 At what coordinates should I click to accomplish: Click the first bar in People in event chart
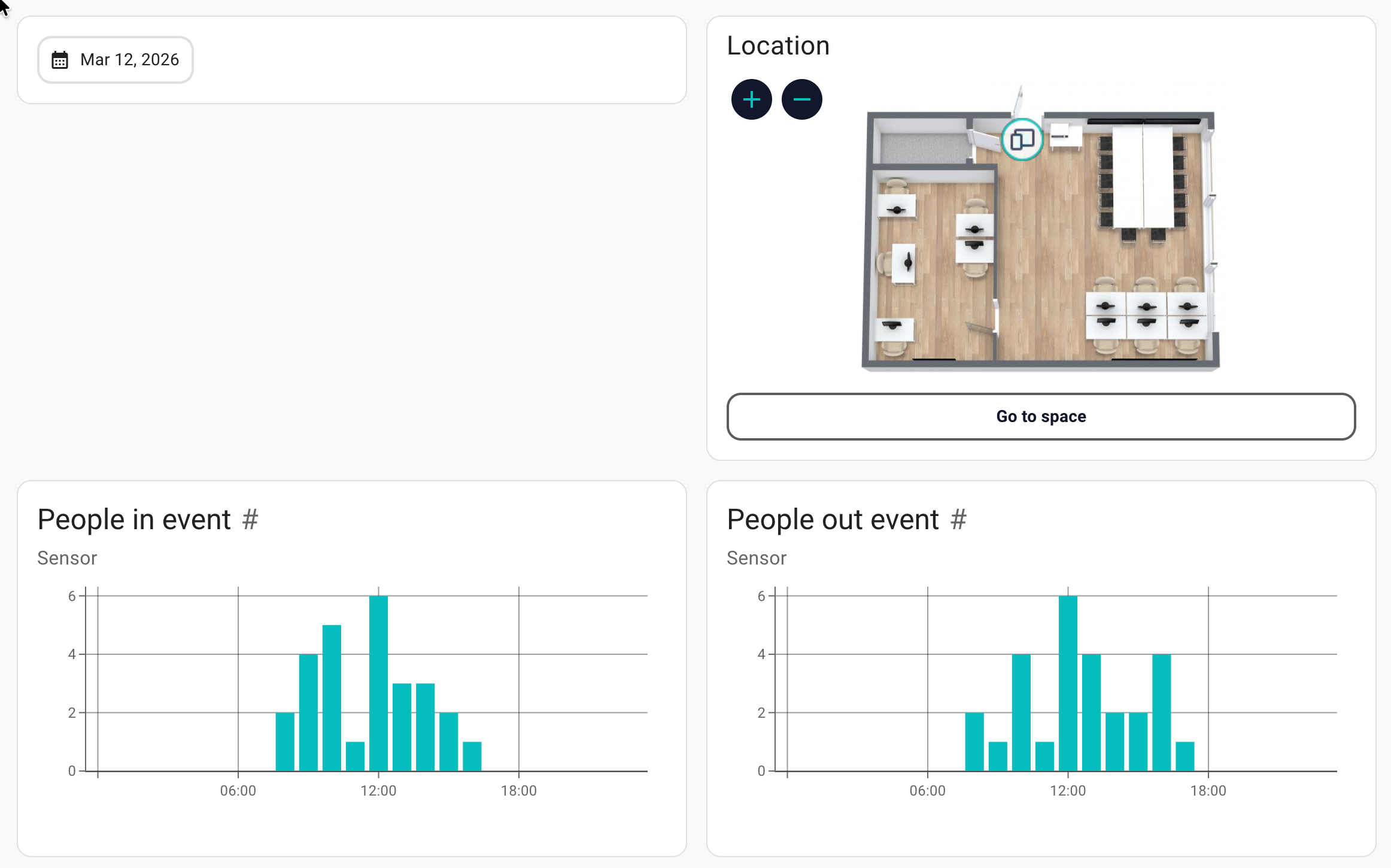point(285,742)
